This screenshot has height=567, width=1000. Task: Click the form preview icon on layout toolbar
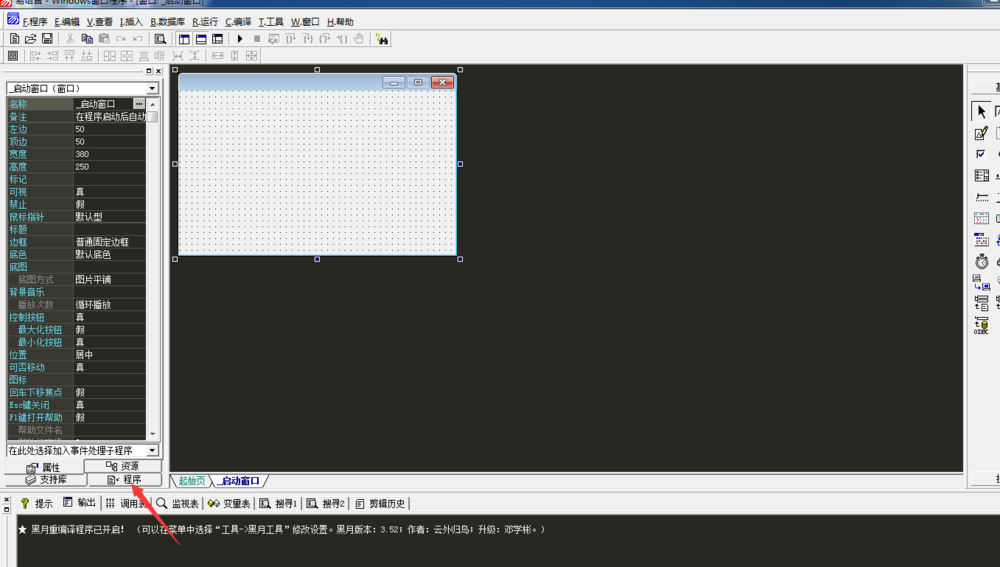point(12,56)
